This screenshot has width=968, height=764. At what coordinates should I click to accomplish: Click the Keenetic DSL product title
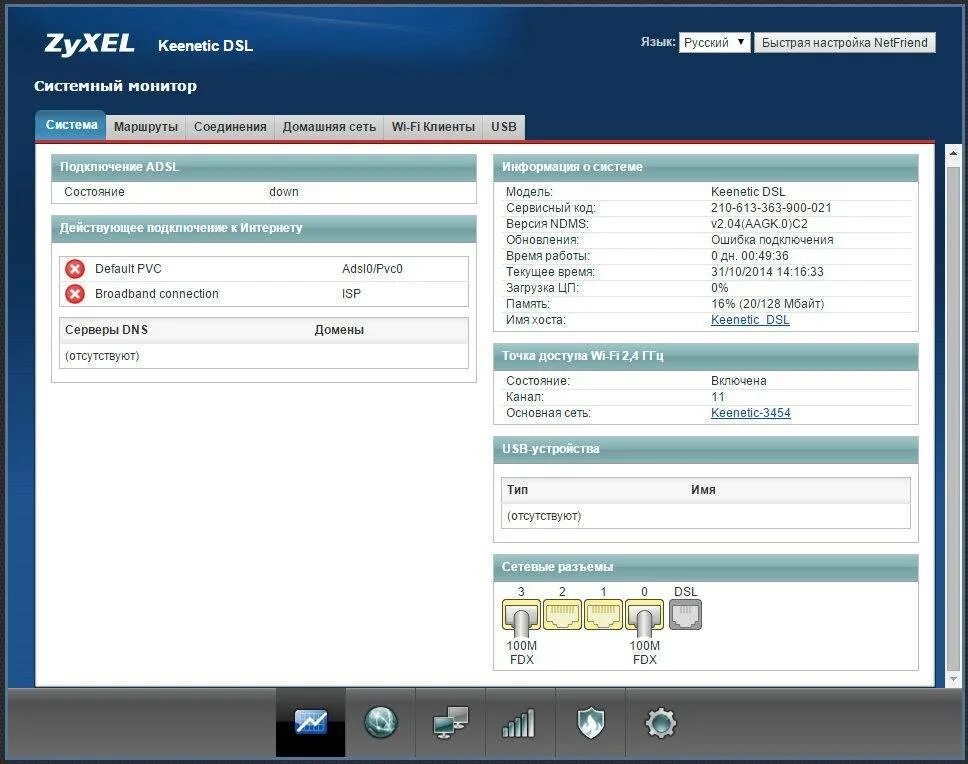pos(205,46)
